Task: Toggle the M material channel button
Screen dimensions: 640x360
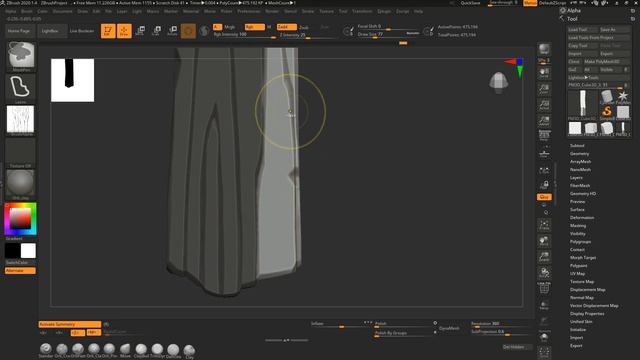Action: 269,27
